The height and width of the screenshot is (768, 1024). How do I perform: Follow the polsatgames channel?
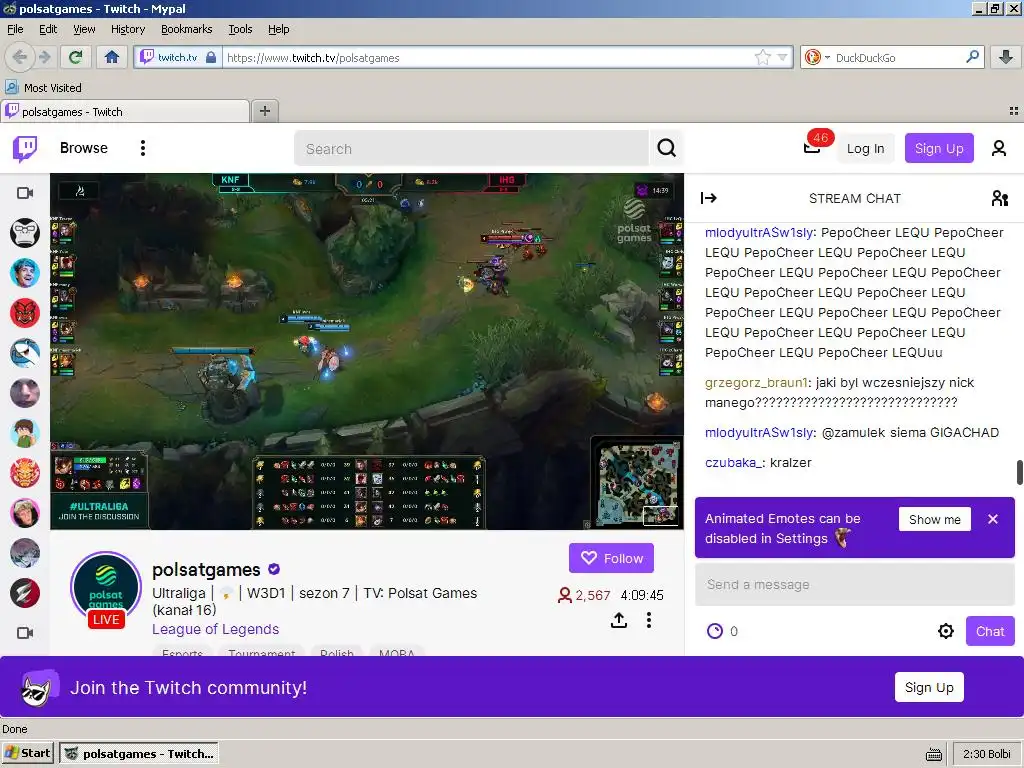[611, 558]
